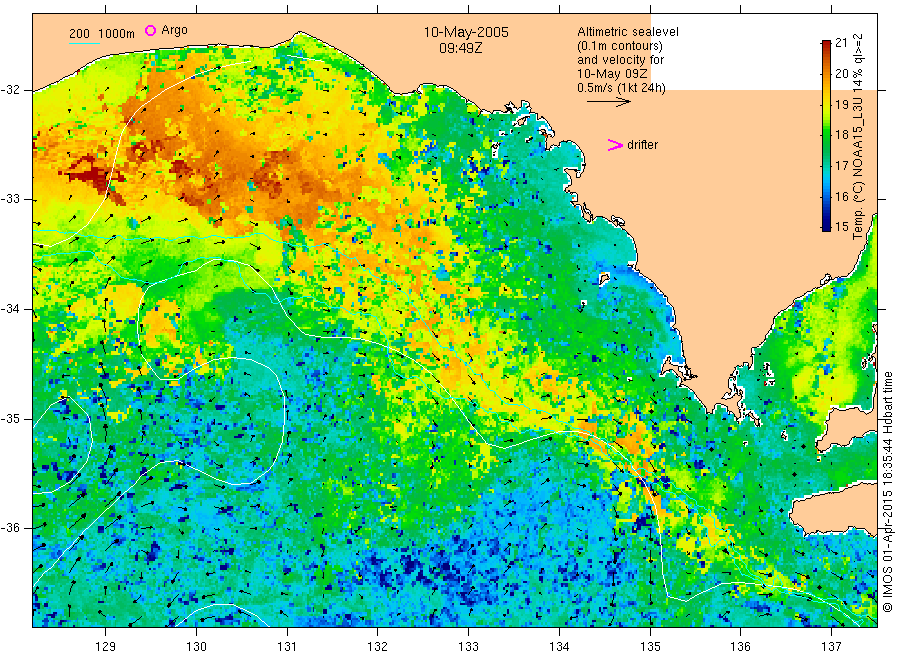
Task: Click the '10-May 09Z' legend line
Action: [612, 74]
